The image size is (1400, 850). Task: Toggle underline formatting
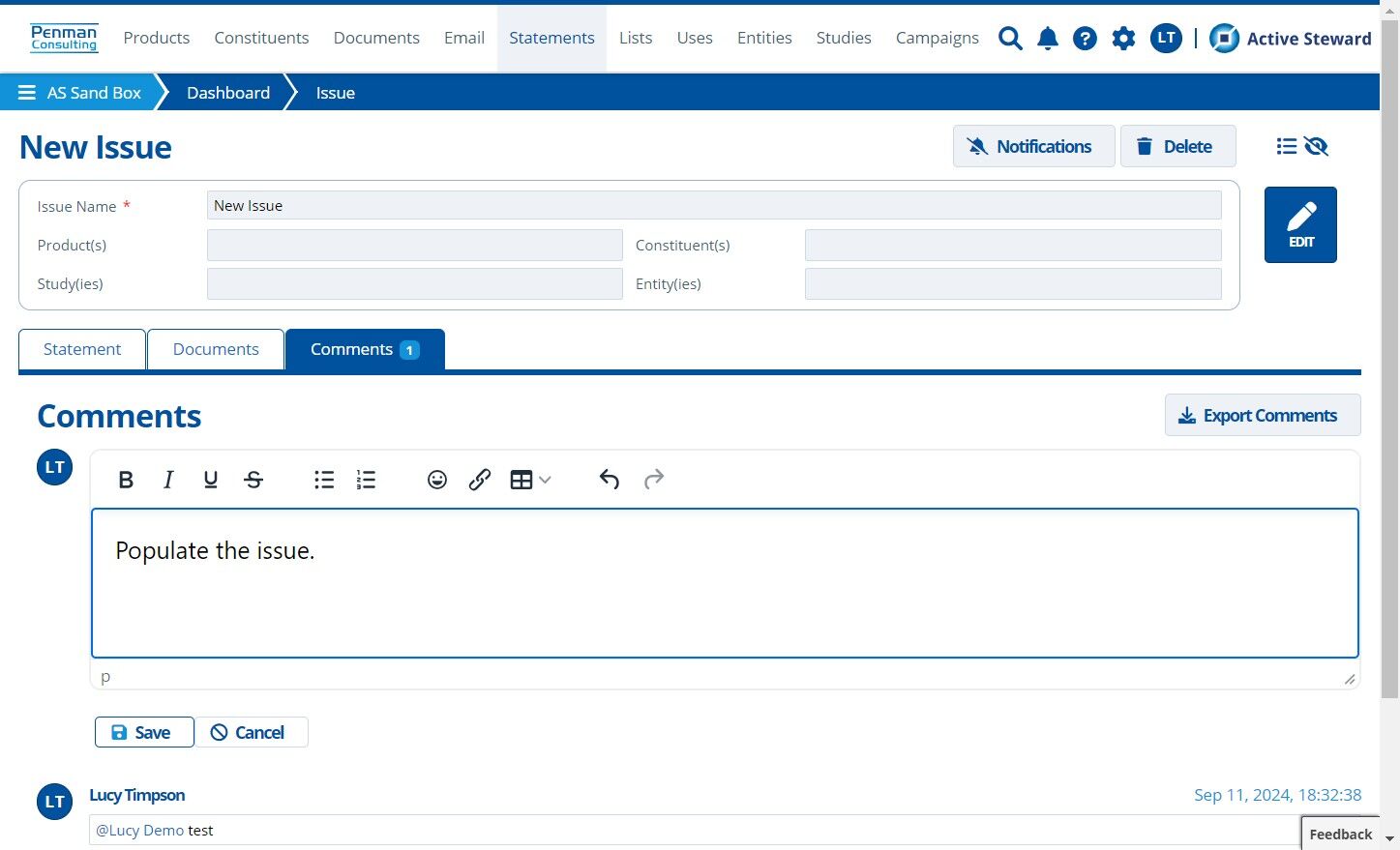(211, 480)
